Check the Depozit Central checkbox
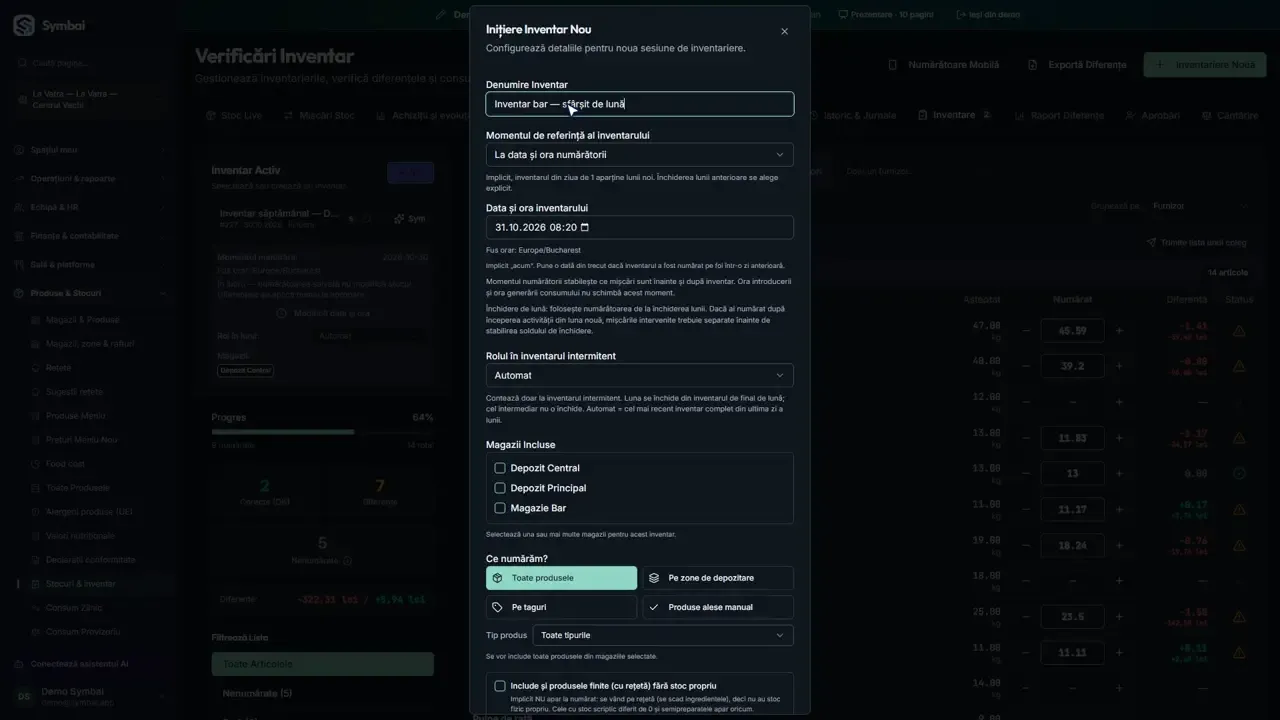Screen dimensions: 1280x720 (x=500, y=468)
